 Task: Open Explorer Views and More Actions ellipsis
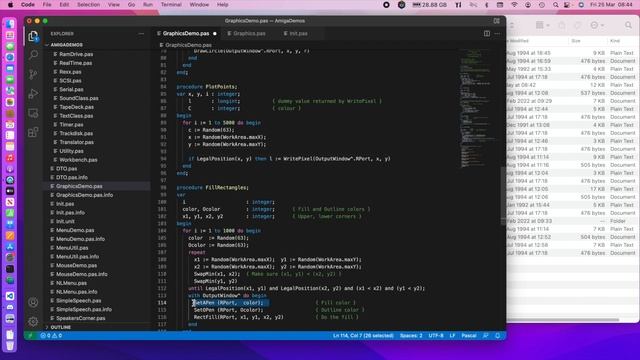(x=141, y=34)
